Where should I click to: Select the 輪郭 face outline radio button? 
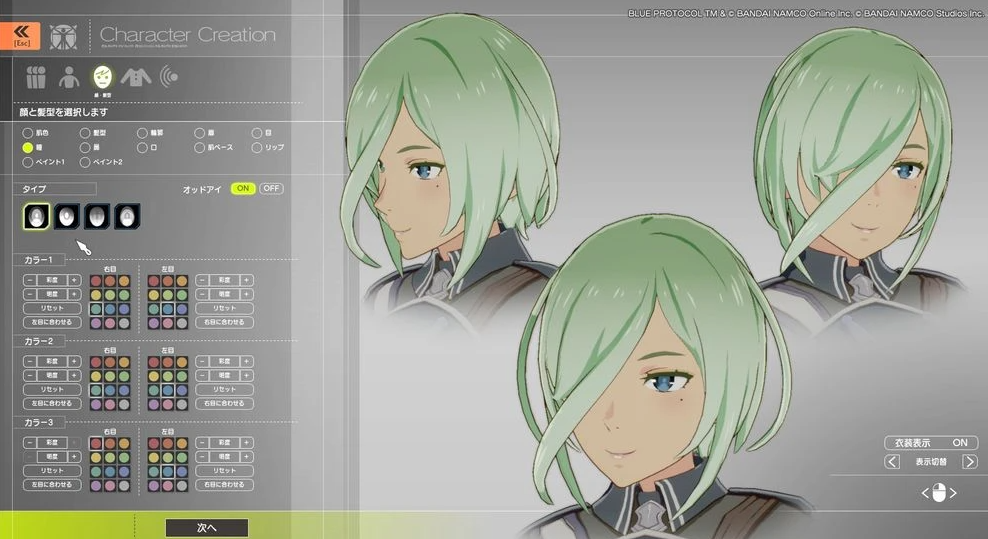click(x=142, y=133)
